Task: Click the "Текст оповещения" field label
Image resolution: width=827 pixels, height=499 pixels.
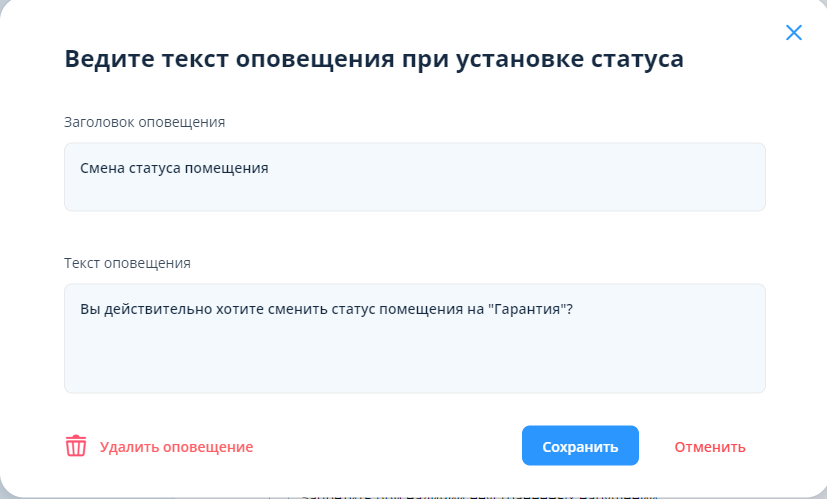Action: [x=127, y=263]
